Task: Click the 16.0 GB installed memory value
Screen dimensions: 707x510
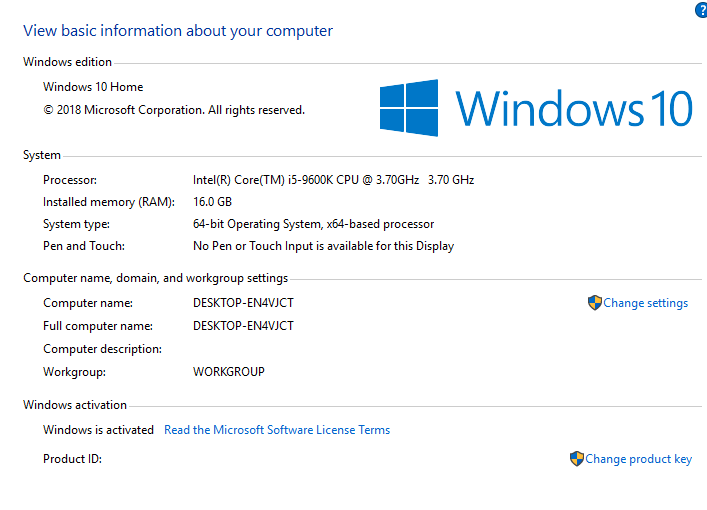Action: pos(212,202)
